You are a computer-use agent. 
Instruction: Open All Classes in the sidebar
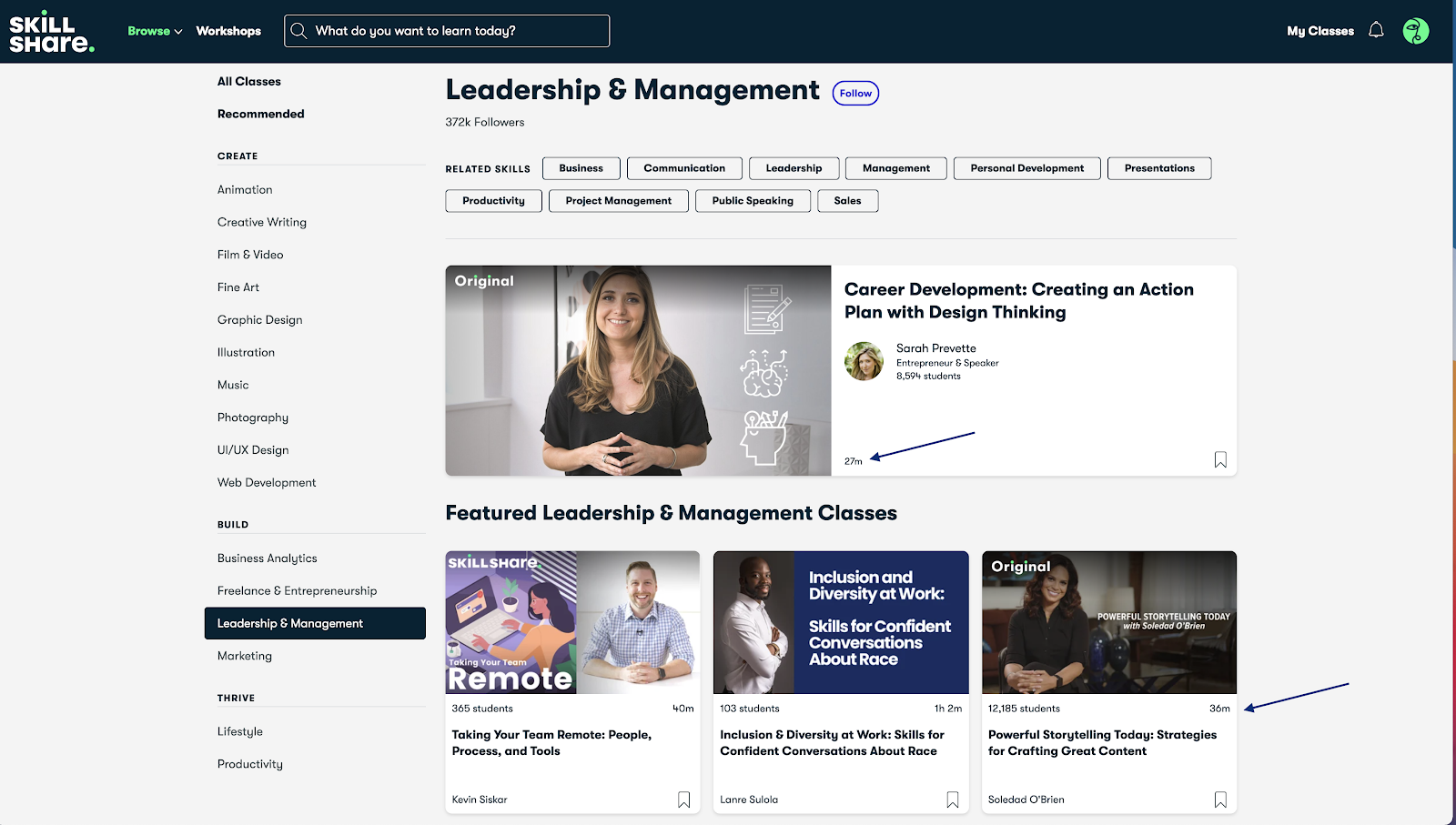(249, 82)
